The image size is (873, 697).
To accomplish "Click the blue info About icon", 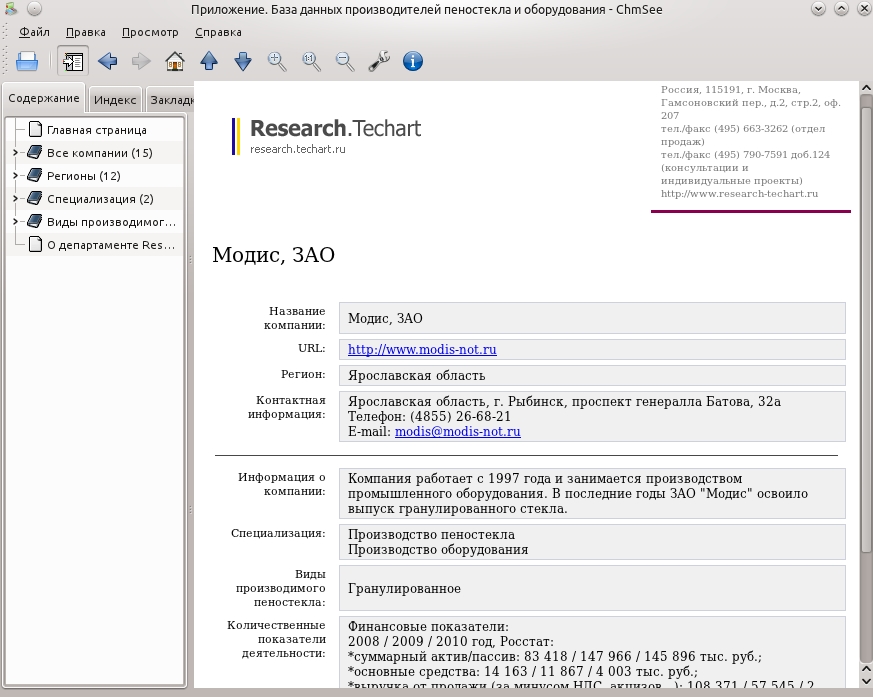I will click(413, 61).
